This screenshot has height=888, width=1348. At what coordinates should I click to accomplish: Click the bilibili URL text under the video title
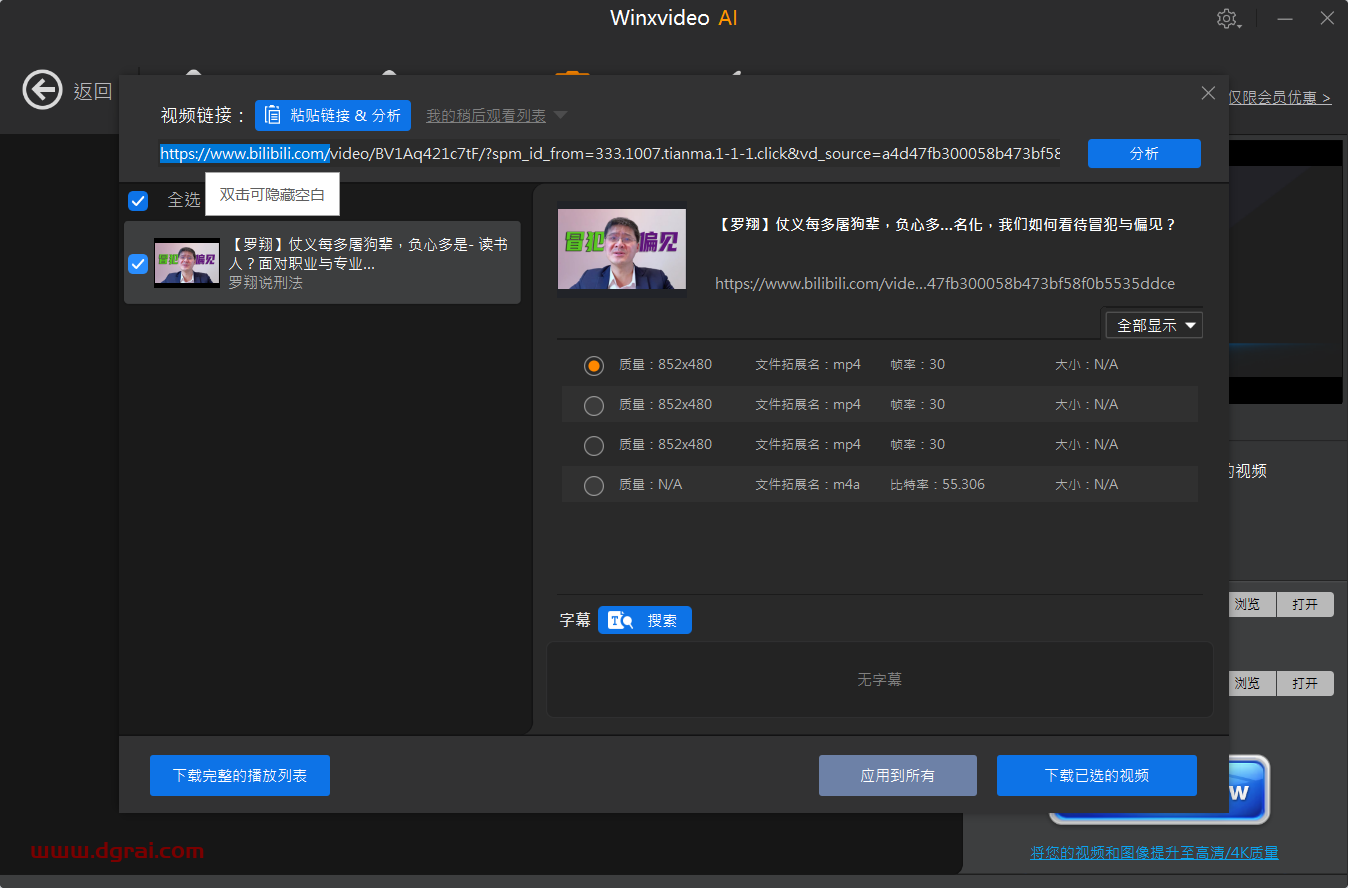point(945,284)
